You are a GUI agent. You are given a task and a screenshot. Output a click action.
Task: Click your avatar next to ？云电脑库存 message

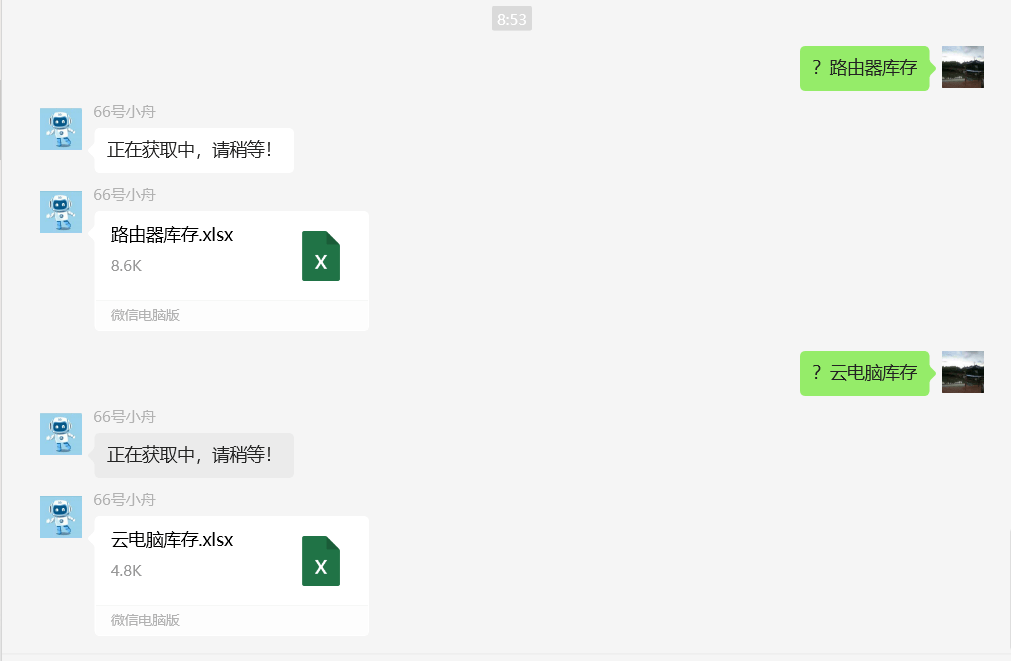pyautogui.click(x=963, y=372)
